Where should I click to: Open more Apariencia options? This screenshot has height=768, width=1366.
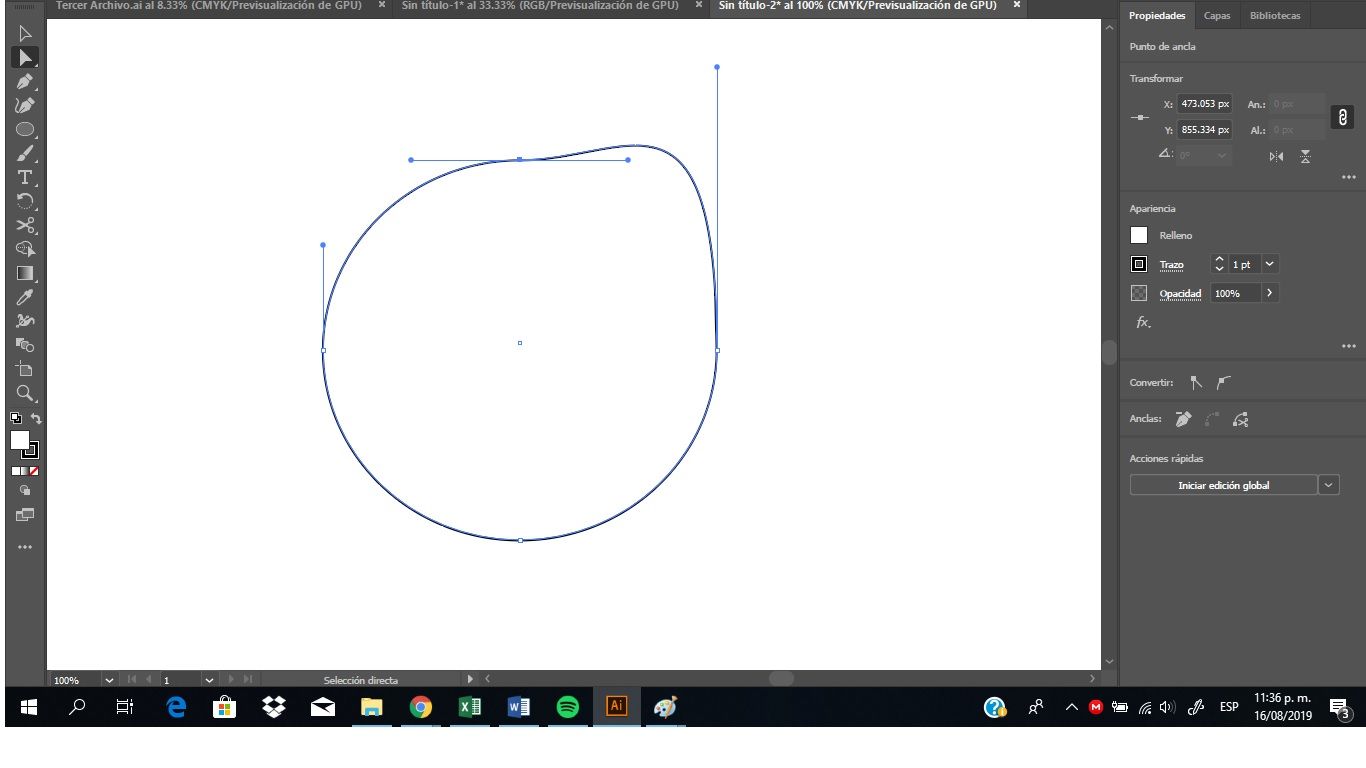1349,346
